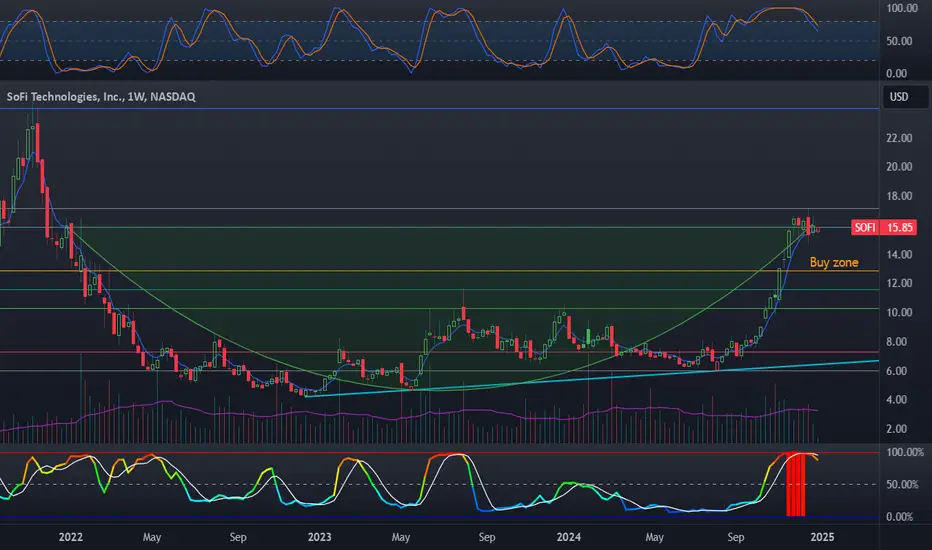Click the 50.00 label on top oscillator

pos(899,41)
